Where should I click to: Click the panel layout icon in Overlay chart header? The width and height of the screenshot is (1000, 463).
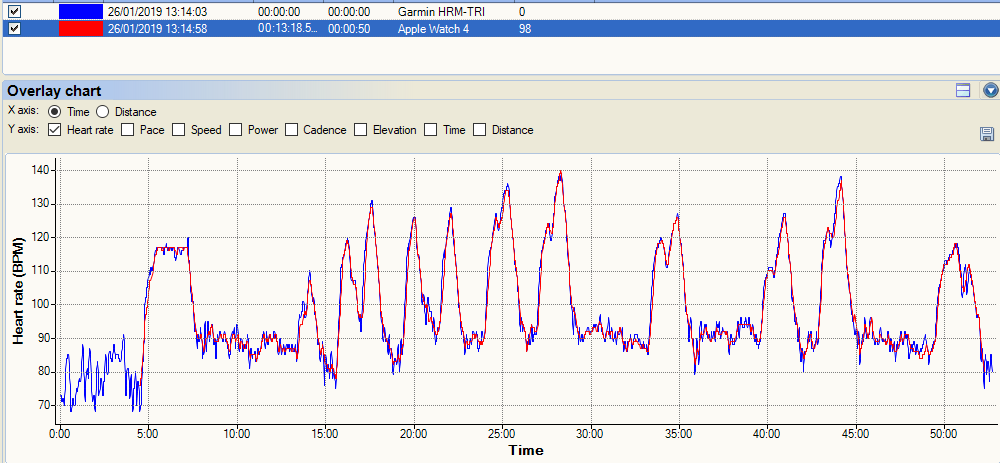click(963, 91)
